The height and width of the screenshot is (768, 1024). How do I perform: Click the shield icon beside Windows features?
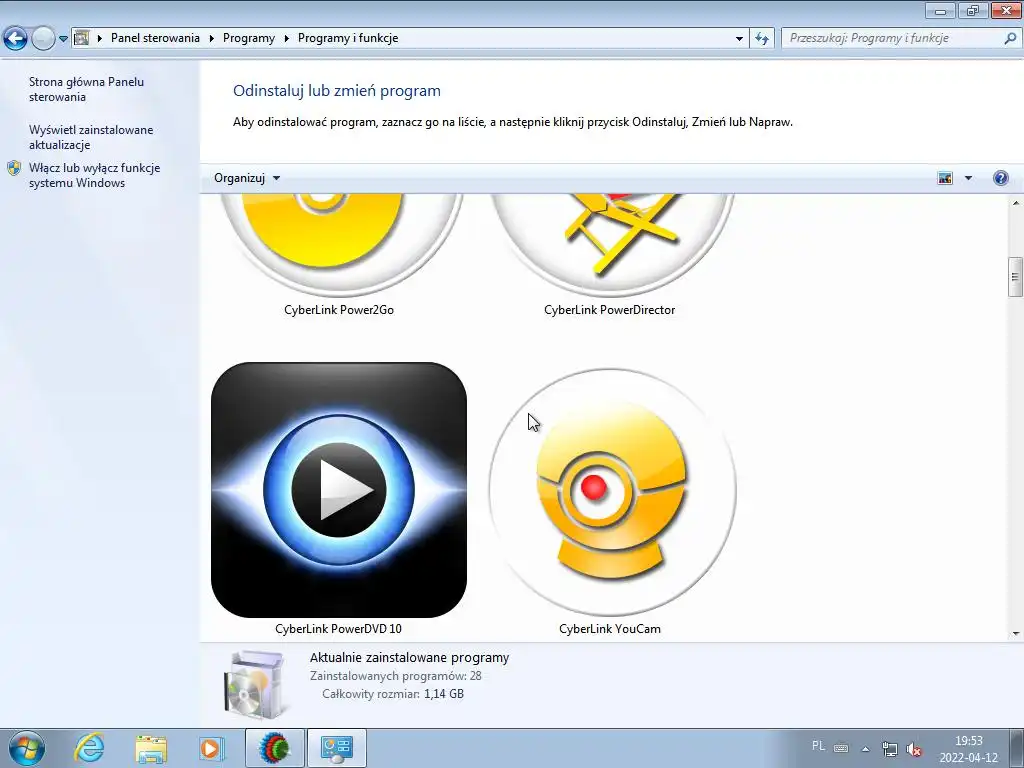coord(14,168)
